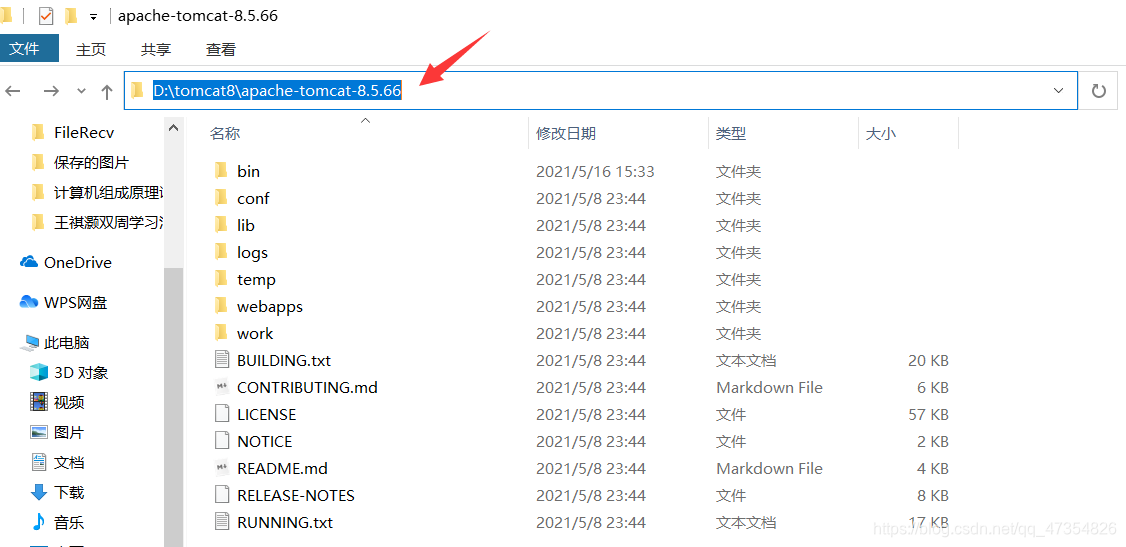Click the CONTRIBUTING.md markdown file icon
This screenshot has height=547, width=1126.
222,388
